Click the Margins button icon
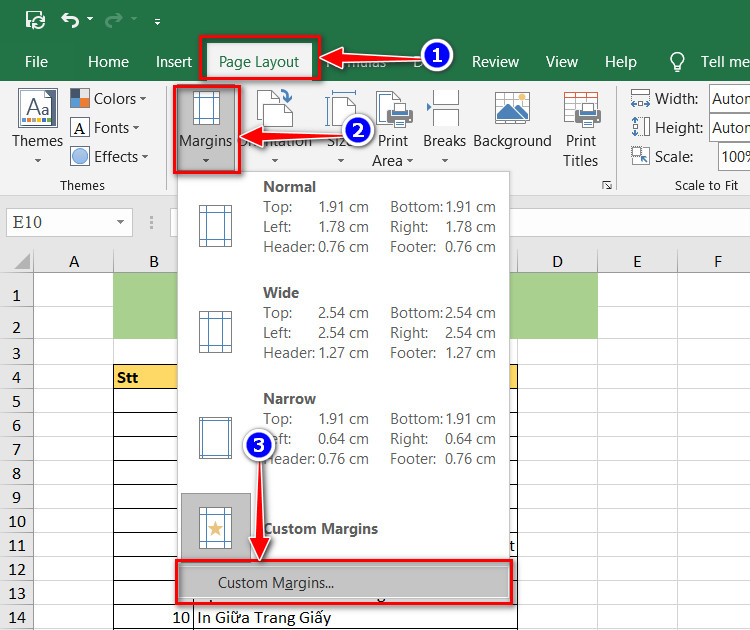Screen dimensions: 750x630 point(206,108)
